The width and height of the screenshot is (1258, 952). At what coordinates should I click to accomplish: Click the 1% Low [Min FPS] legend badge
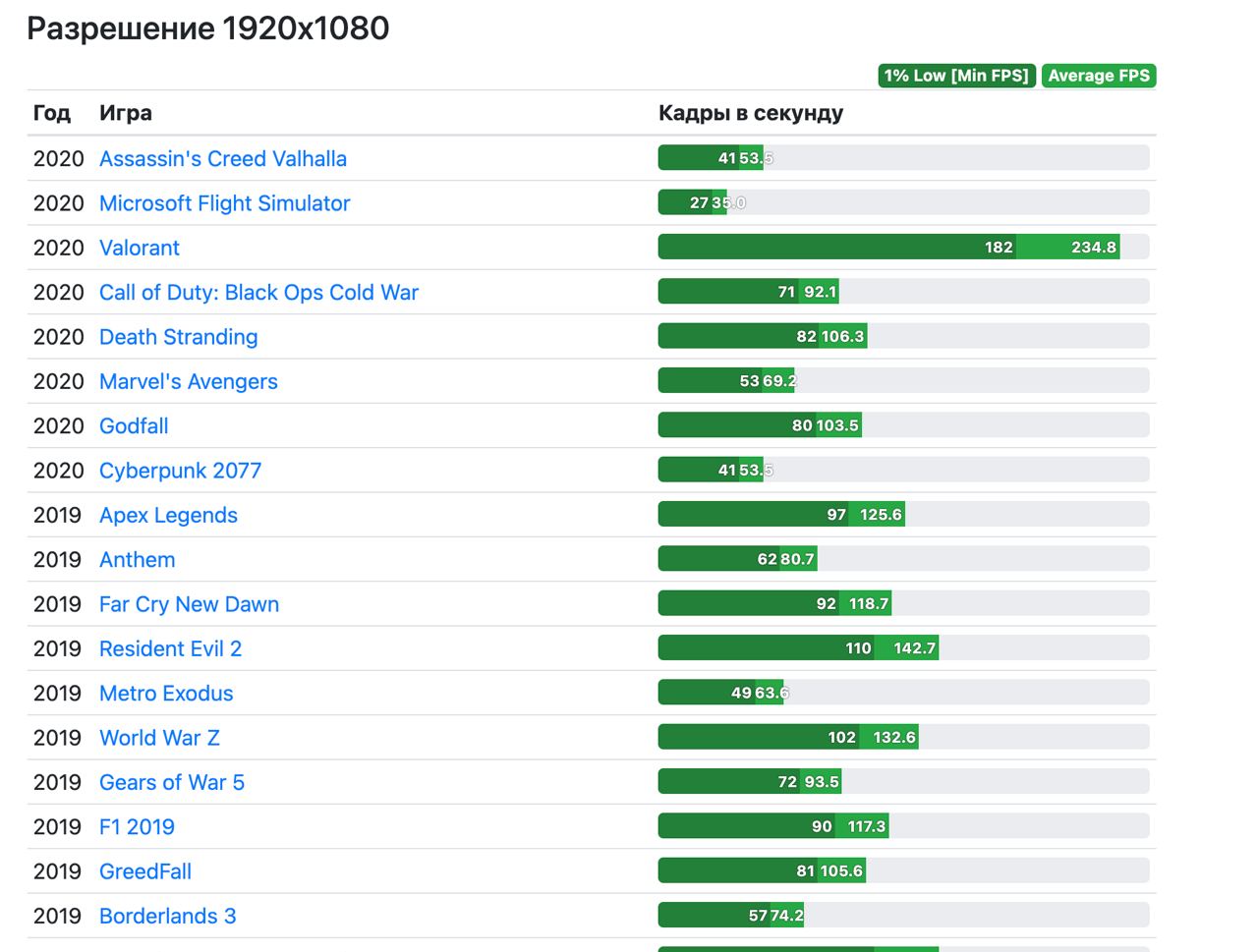[x=957, y=76]
